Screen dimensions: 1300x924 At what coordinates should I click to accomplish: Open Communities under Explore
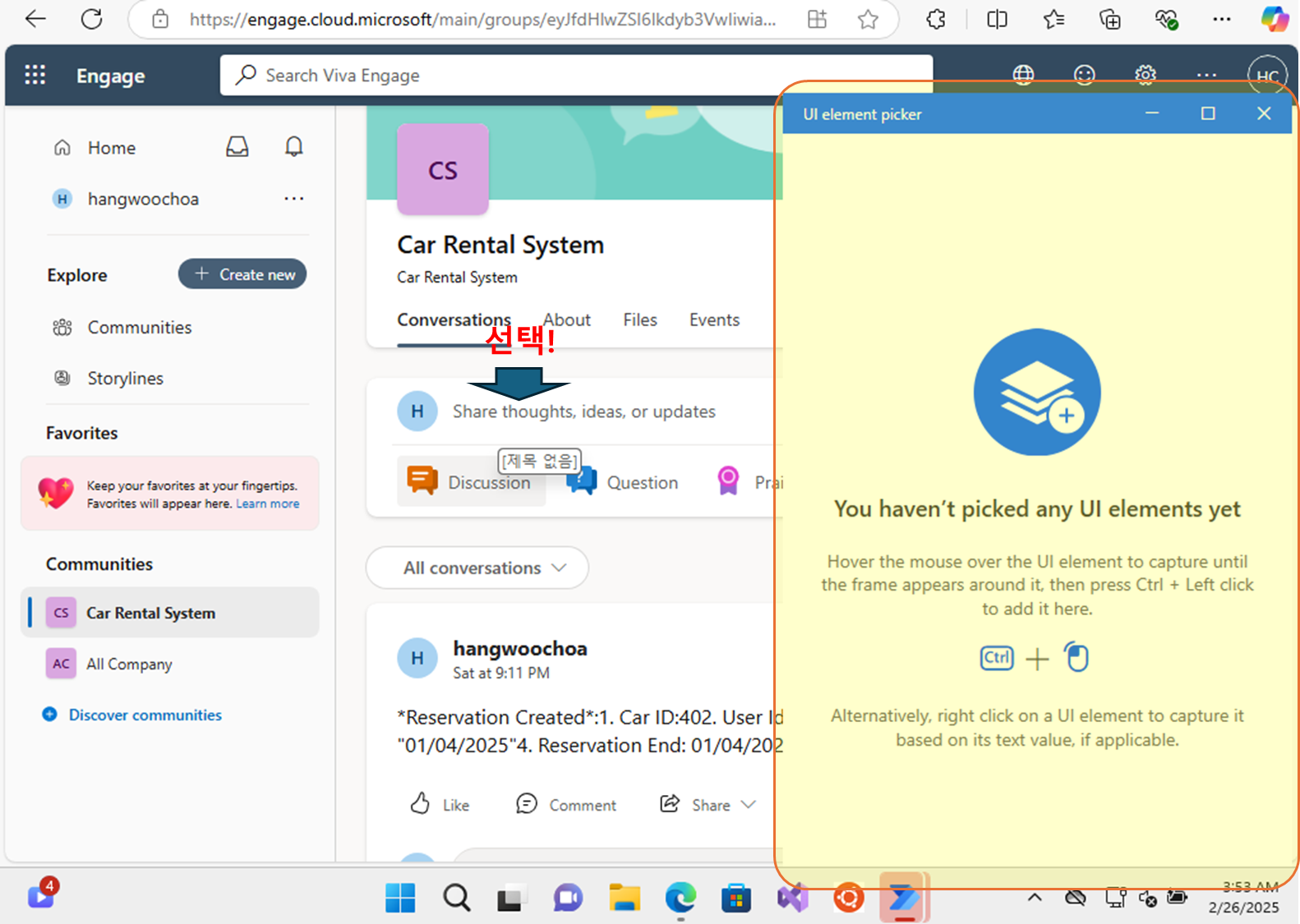(140, 328)
